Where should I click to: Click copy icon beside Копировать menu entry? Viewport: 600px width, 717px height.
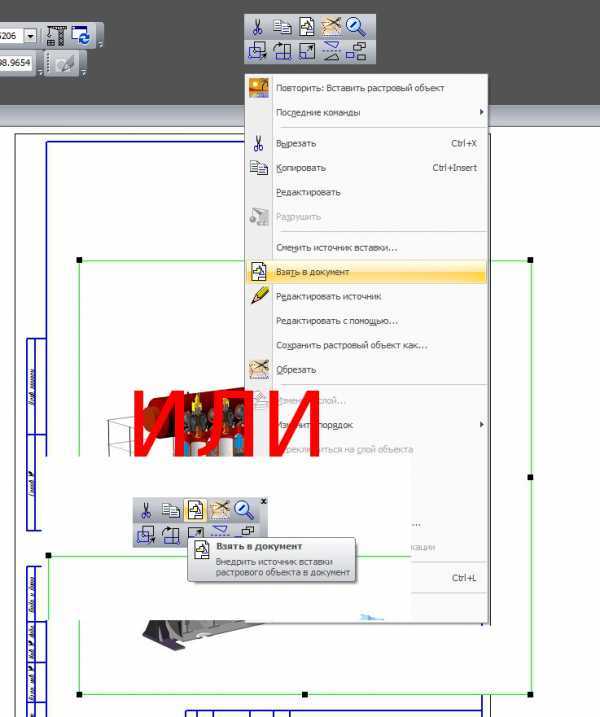click(259, 168)
